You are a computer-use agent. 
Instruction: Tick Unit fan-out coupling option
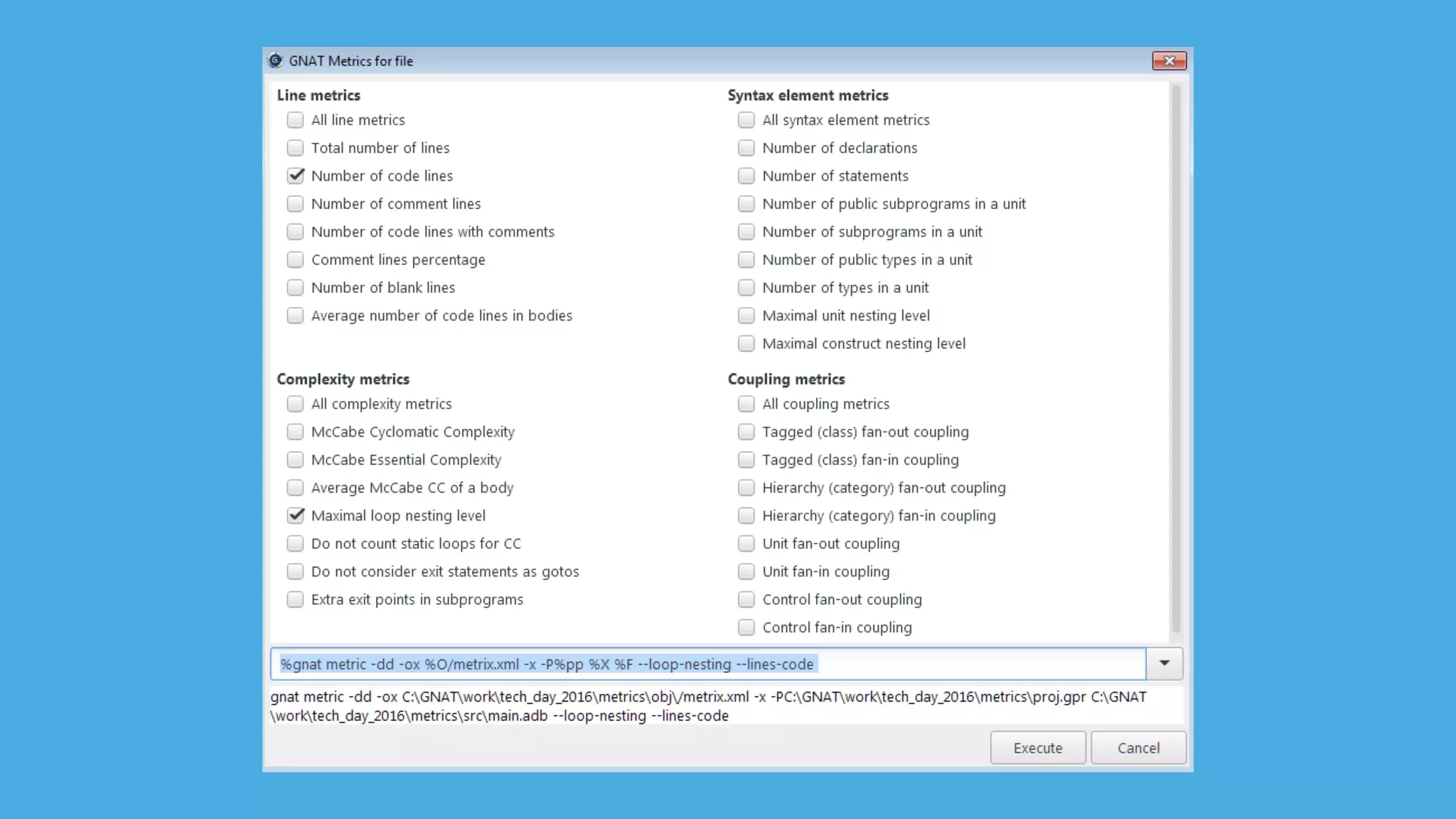click(746, 544)
